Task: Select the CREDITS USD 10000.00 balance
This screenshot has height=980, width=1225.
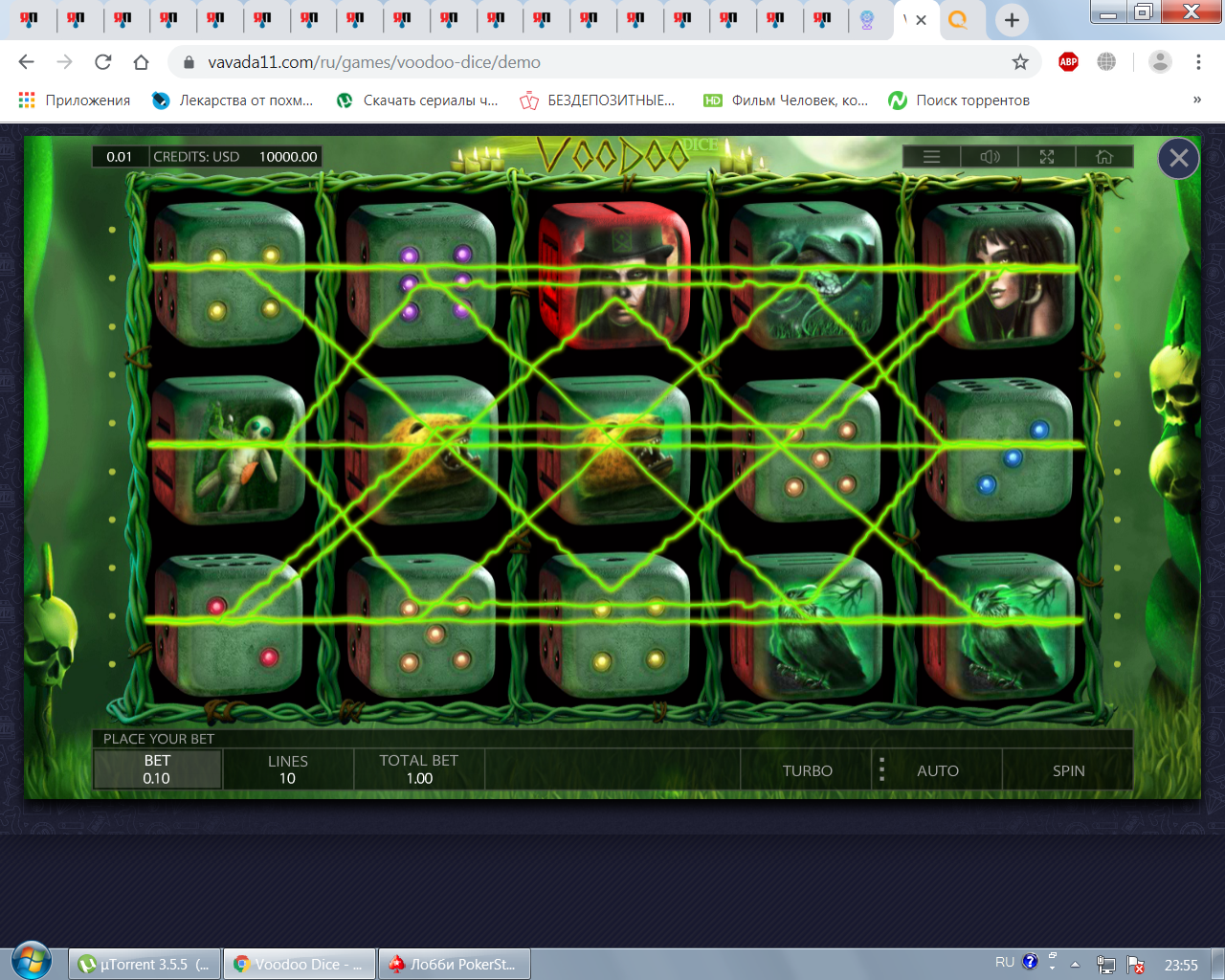Action: coord(235,157)
